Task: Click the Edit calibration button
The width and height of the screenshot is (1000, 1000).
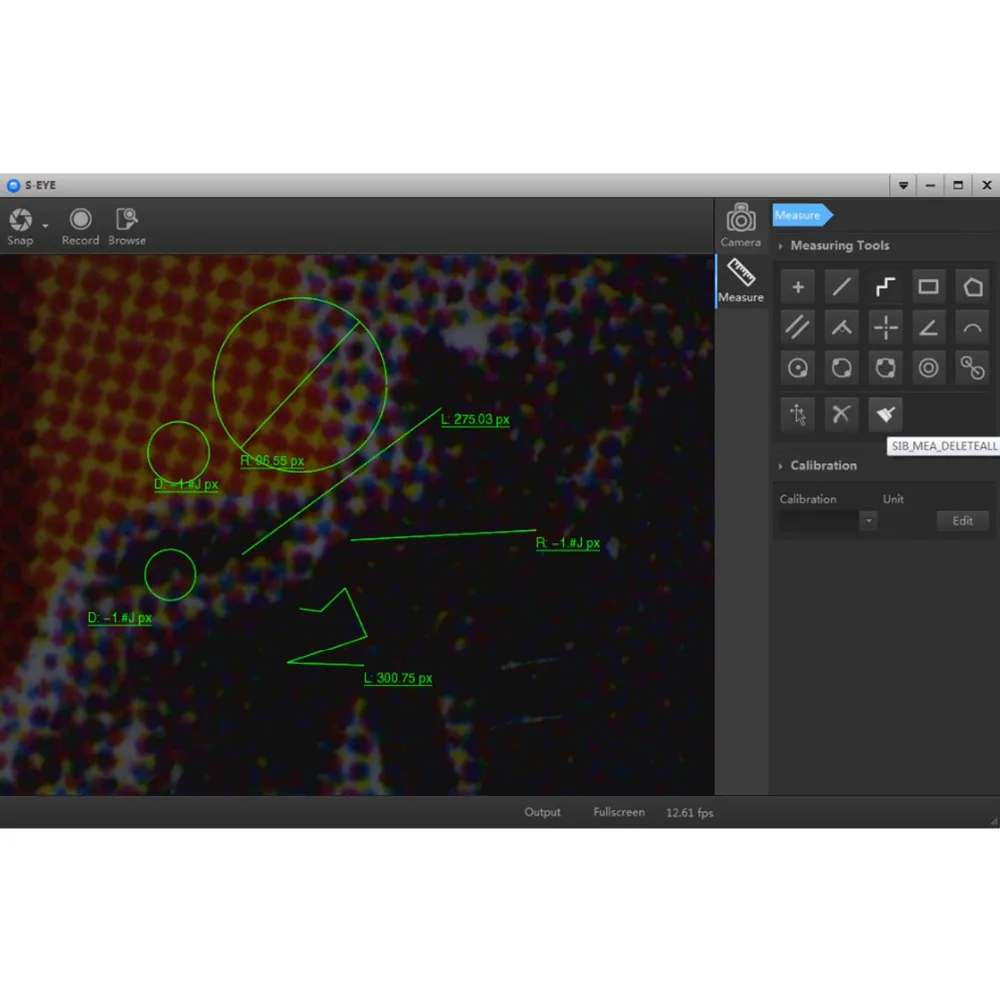Action: pyautogui.click(x=962, y=521)
